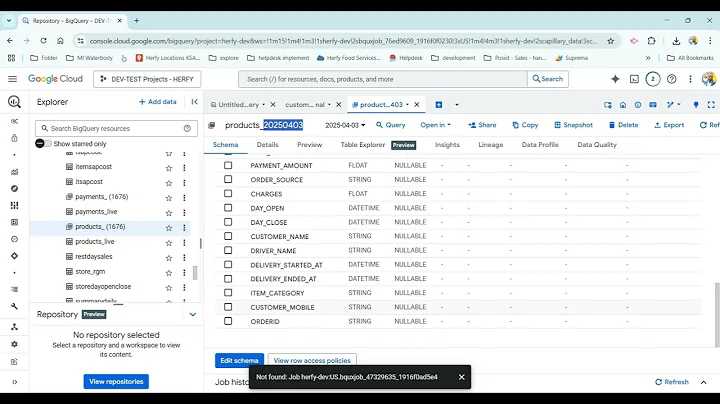Open the Table Explorer tab

[363, 145]
